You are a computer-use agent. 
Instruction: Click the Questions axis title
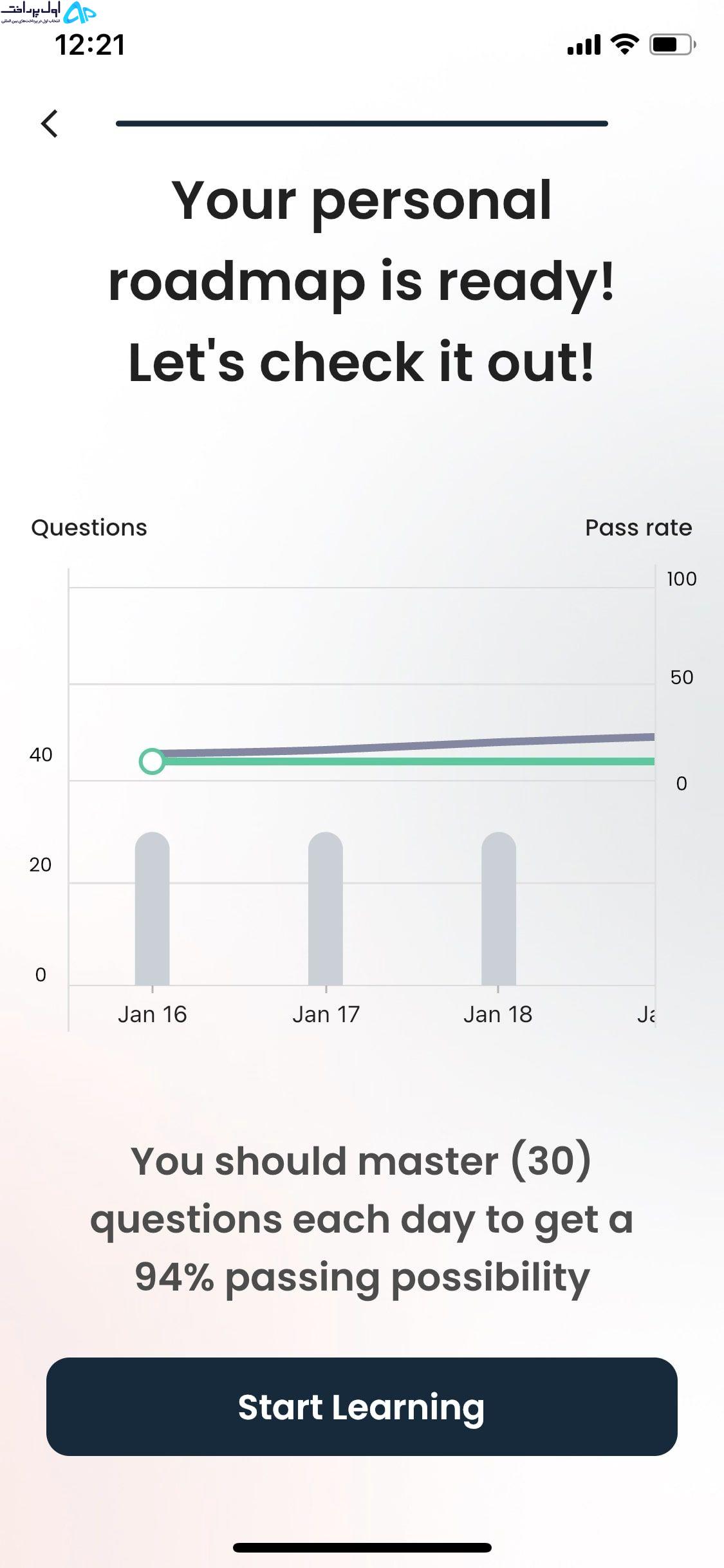coord(89,528)
